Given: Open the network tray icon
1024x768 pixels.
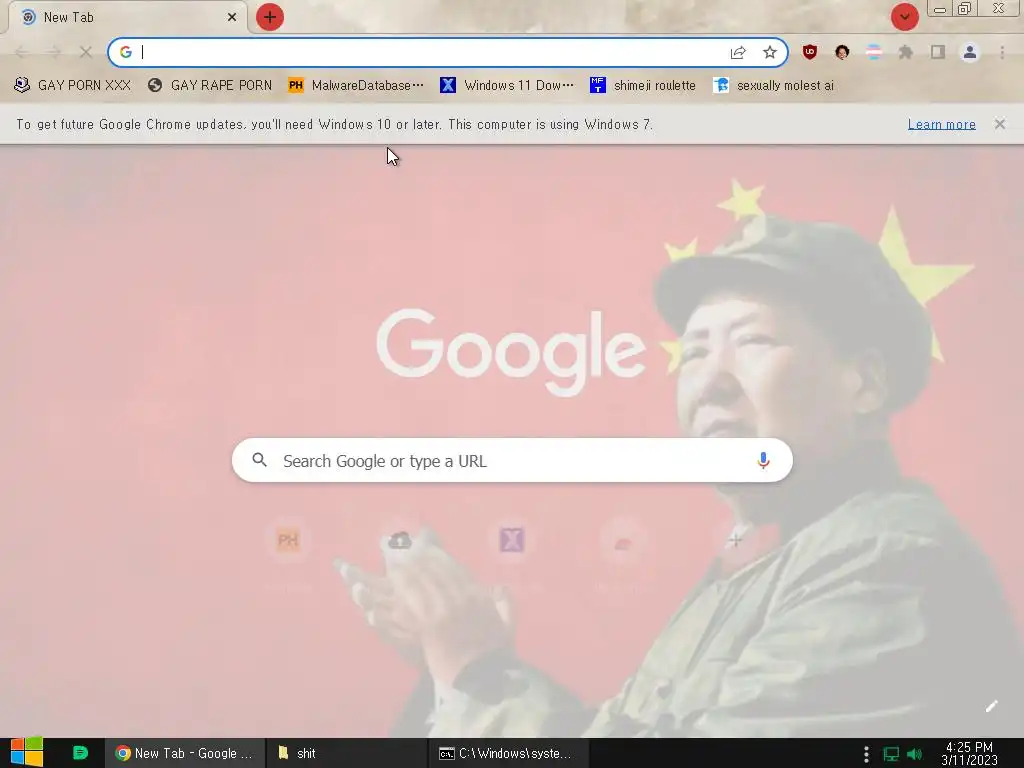Looking at the screenshot, I should (891, 754).
